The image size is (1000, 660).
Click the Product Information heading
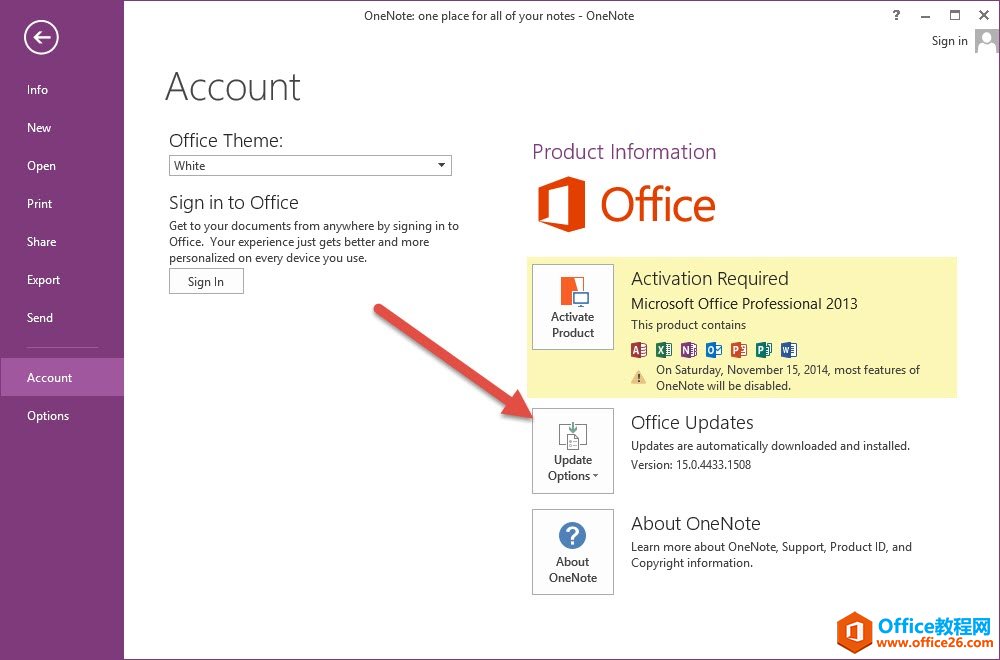click(x=624, y=152)
